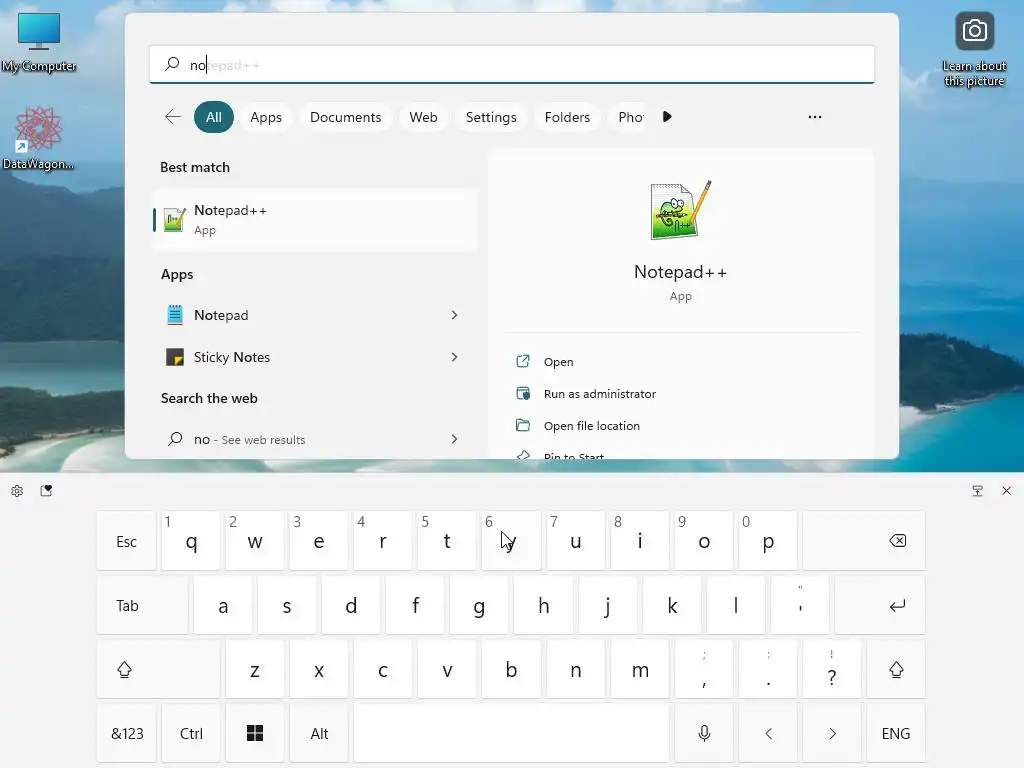Tap the letter e key
This screenshot has height=768, width=1024.
tap(319, 541)
